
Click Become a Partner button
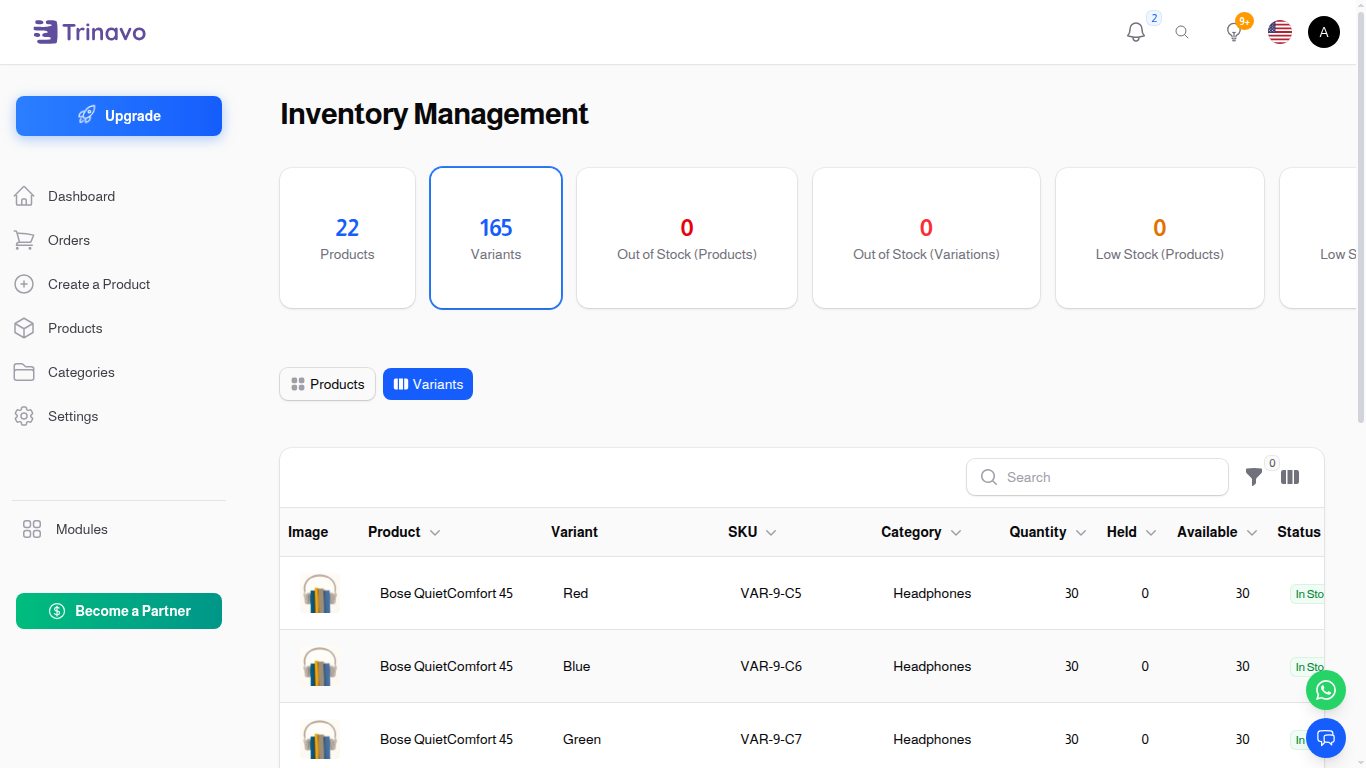[x=119, y=611]
